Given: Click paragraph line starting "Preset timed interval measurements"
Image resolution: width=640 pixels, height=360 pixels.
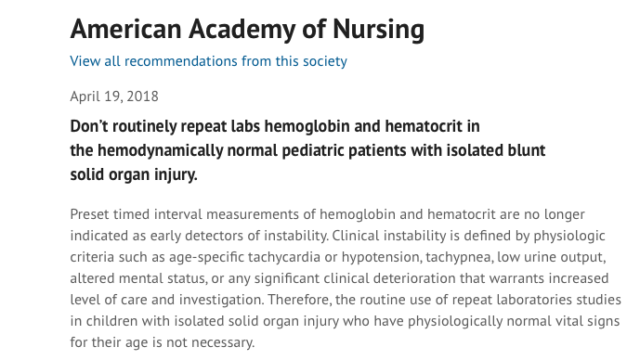Looking at the screenshot, I should 327,214.
